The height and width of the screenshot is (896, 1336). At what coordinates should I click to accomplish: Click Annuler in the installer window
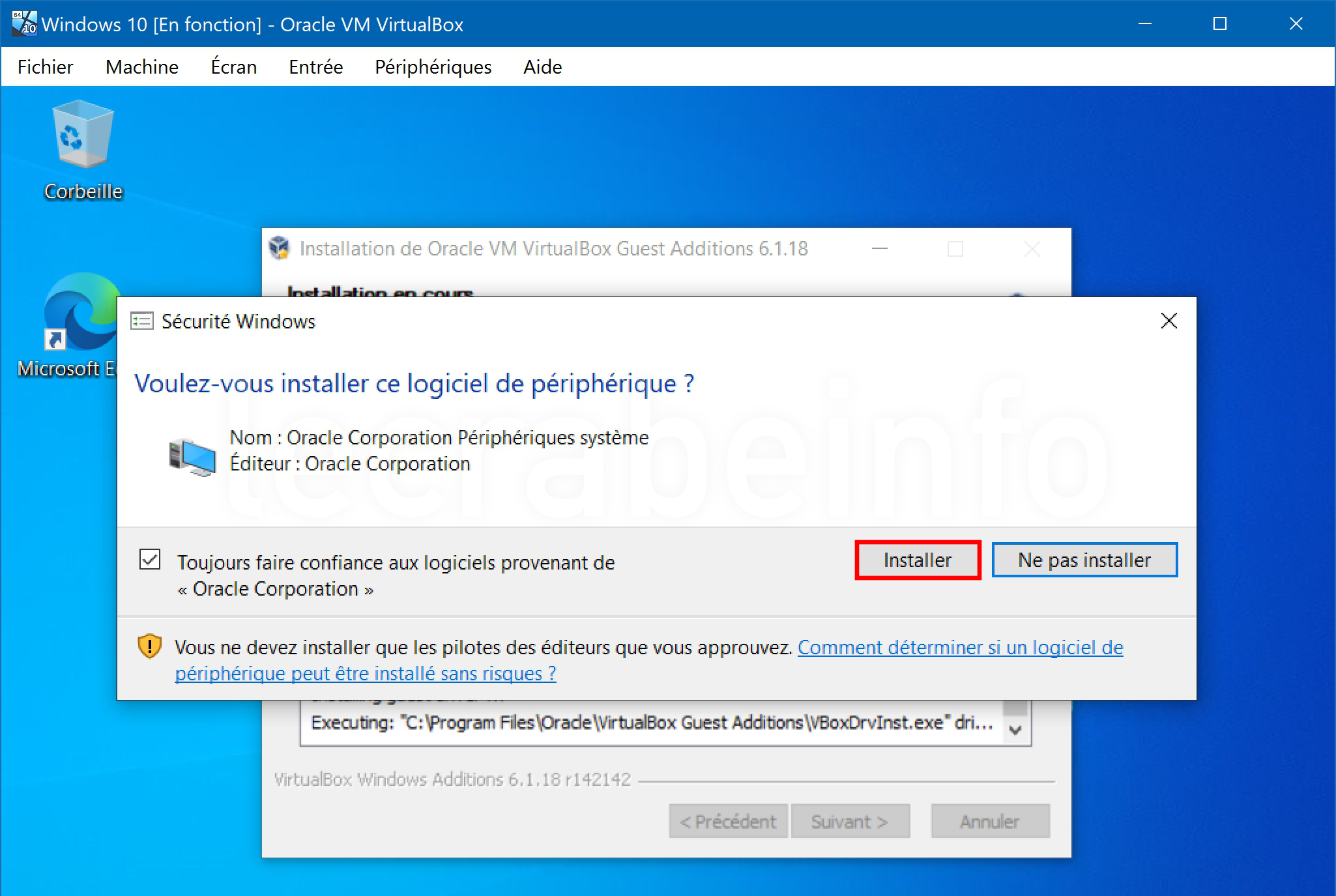click(x=990, y=821)
